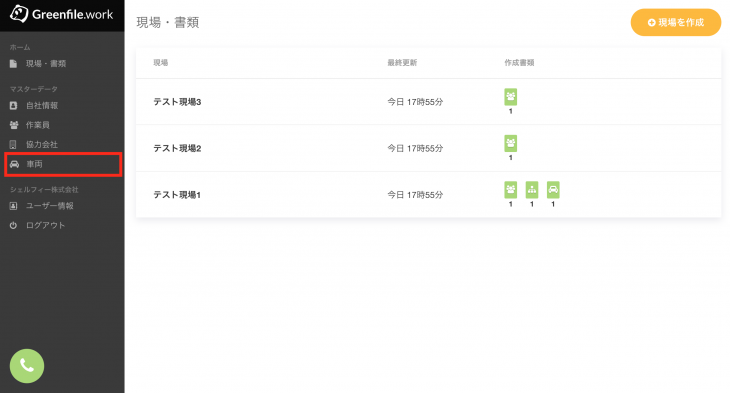
Task: Open the workers document icon for テスト現場2
Action: (x=511, y=143)
